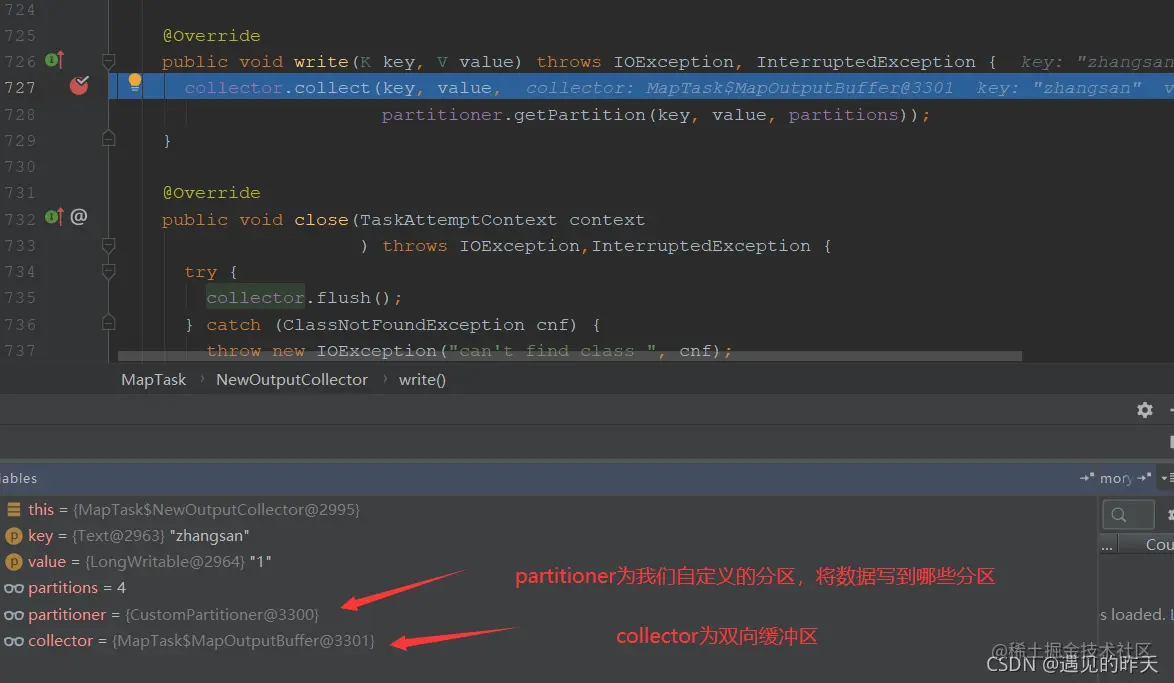Select the write() breadcrumb
Image resolution: width=1174 pixels, height=683 pixels.
[422, 380]
